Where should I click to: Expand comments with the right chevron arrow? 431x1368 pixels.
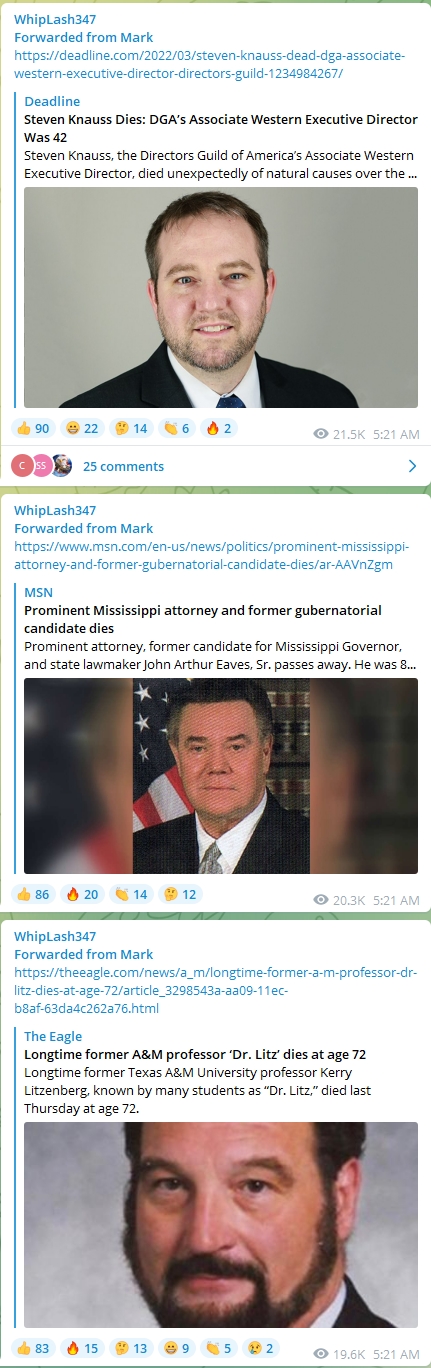coord(412,466)
